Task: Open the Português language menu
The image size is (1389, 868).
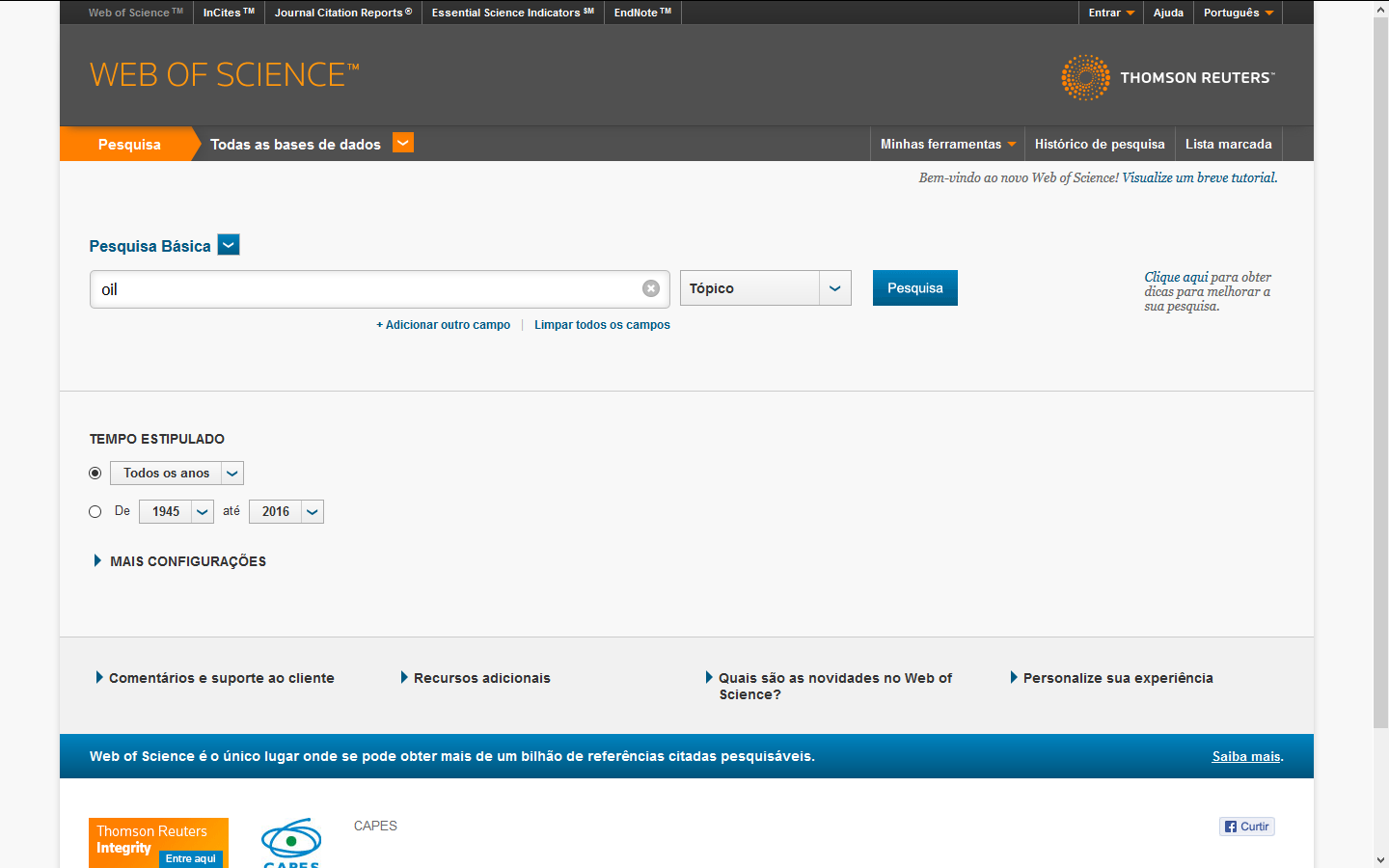Action: [x=1239, y=13]
